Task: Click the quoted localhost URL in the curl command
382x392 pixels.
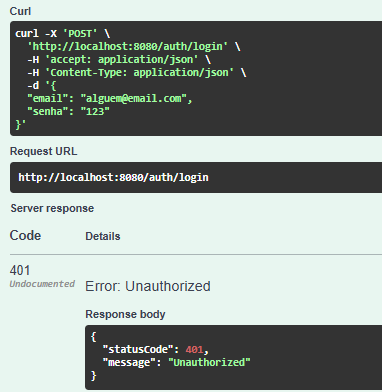Action: pyautogui.click(x=128, y=47)
